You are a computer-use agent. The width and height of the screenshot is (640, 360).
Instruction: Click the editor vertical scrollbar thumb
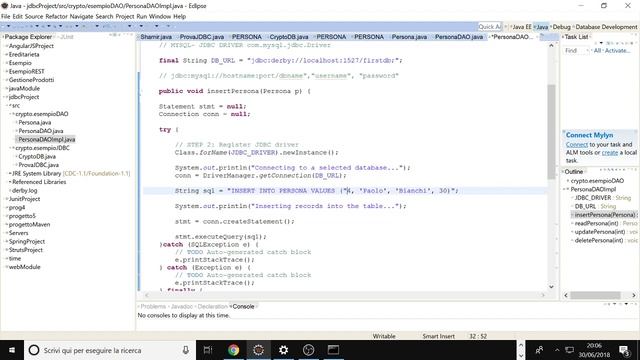click(x=551, y=131)
